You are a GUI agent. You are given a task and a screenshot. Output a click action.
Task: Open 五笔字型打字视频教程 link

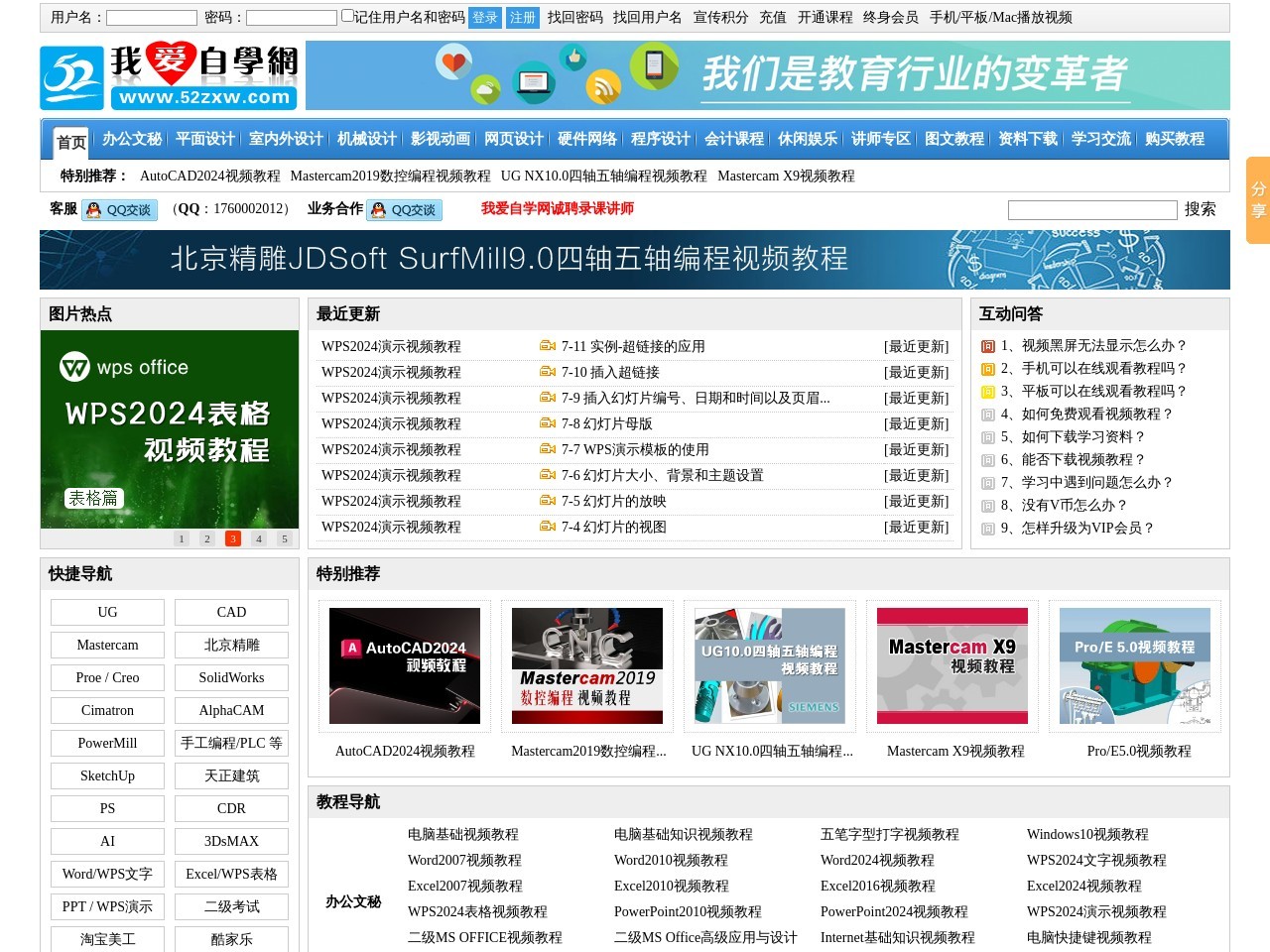890,834
